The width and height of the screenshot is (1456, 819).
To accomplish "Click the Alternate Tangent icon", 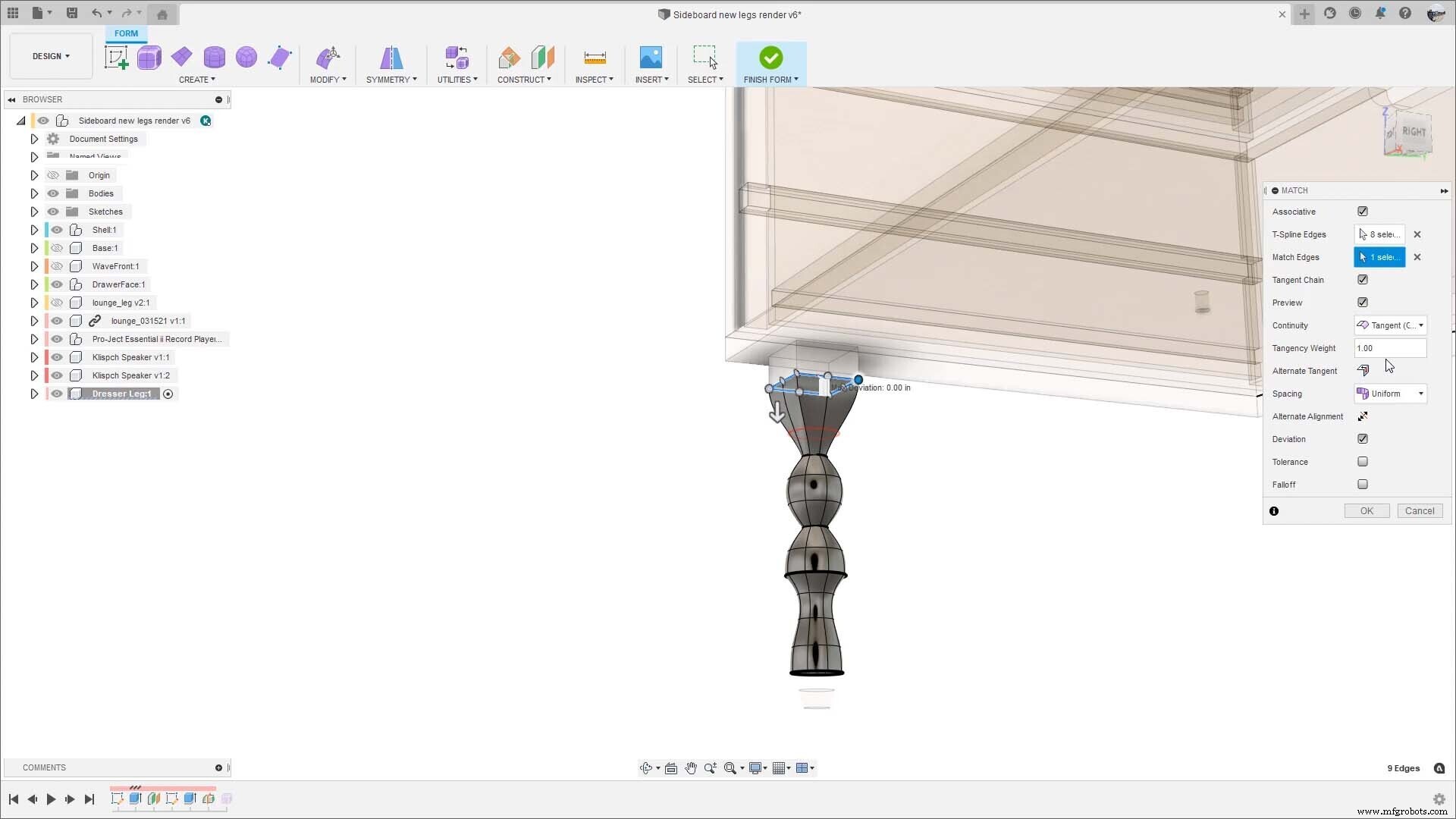I will [1363, 370].
